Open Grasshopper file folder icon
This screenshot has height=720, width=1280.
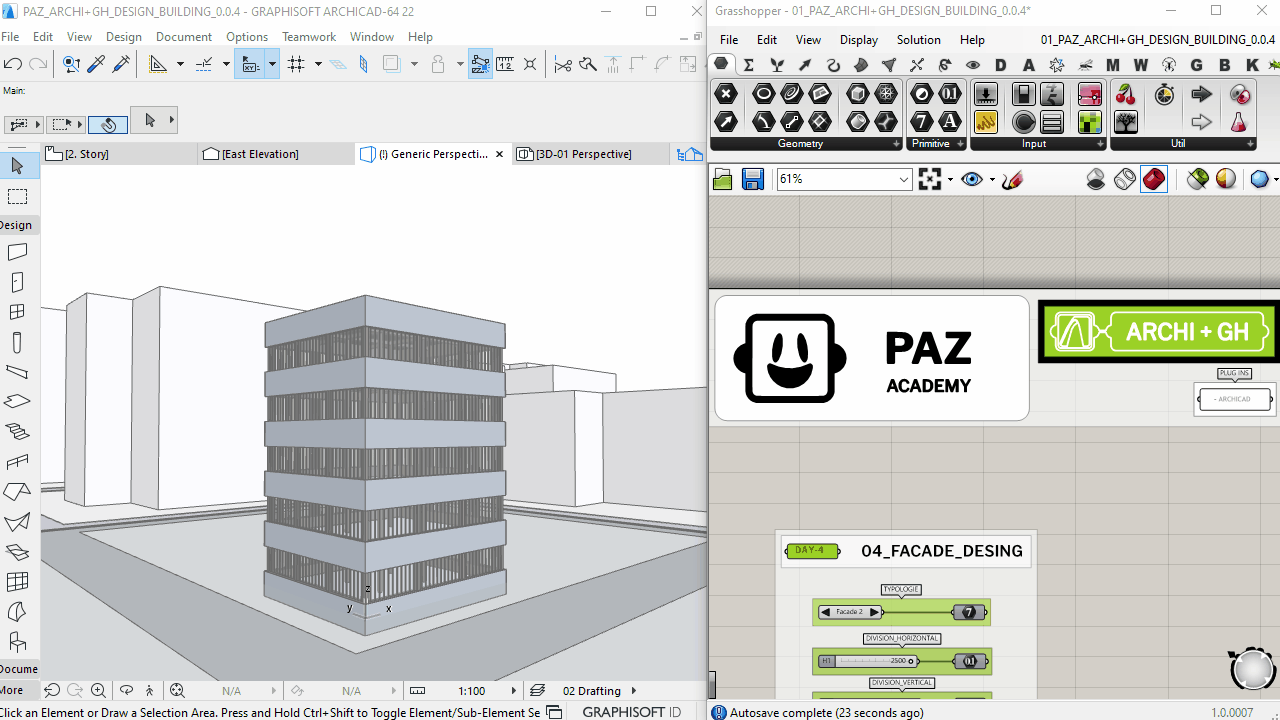click(723, 180)
